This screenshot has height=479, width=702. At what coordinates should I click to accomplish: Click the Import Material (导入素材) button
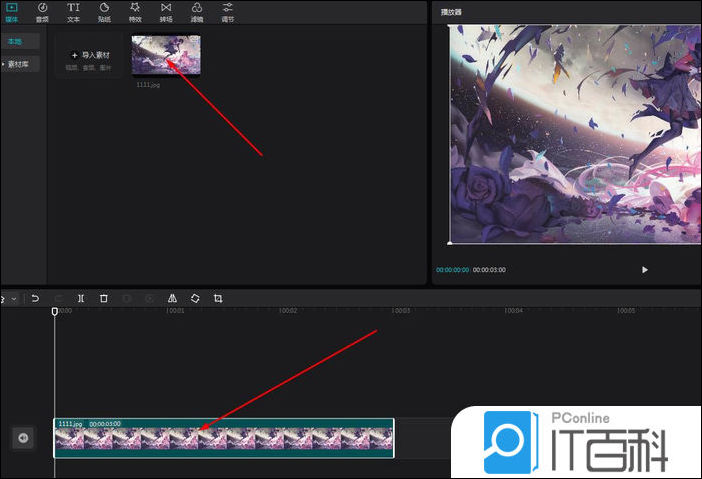(89, 56)
